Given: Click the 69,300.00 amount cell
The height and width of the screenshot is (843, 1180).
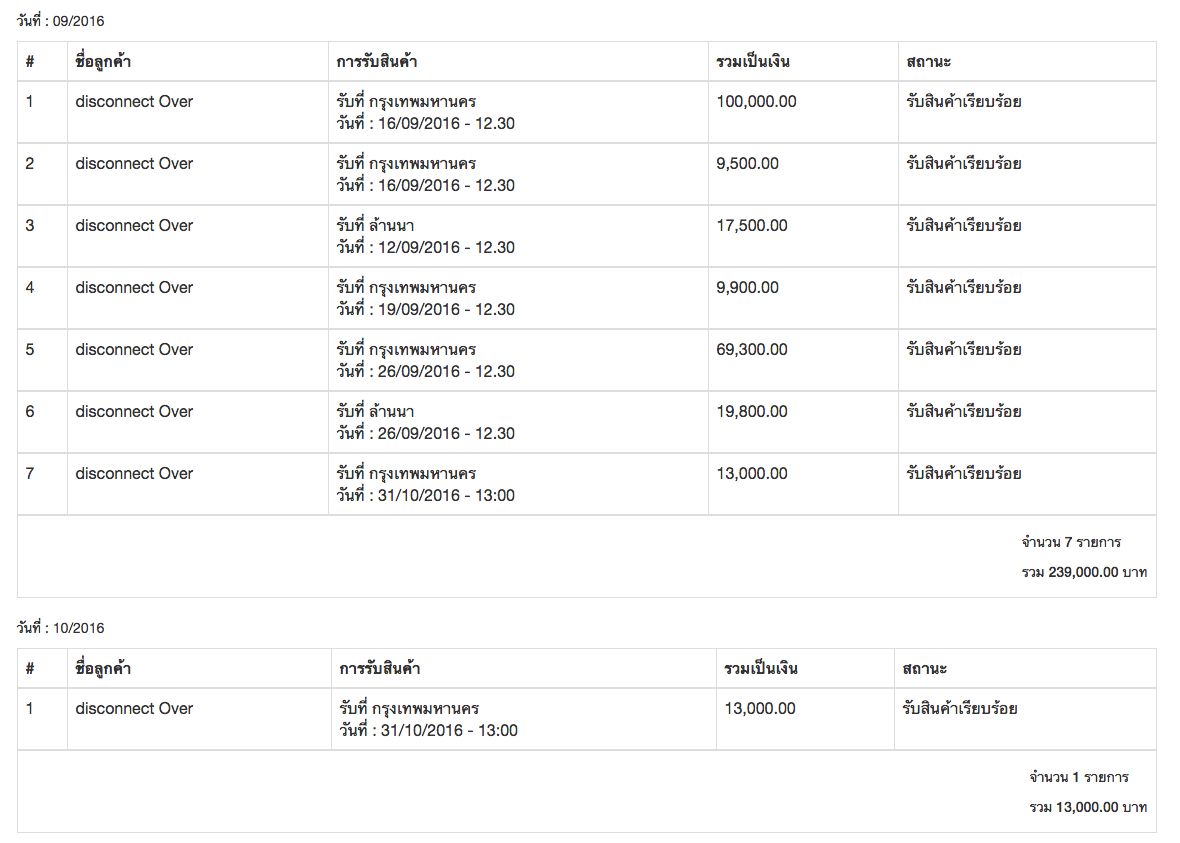Looking at the screenshot, I should [x=752, y=350].
